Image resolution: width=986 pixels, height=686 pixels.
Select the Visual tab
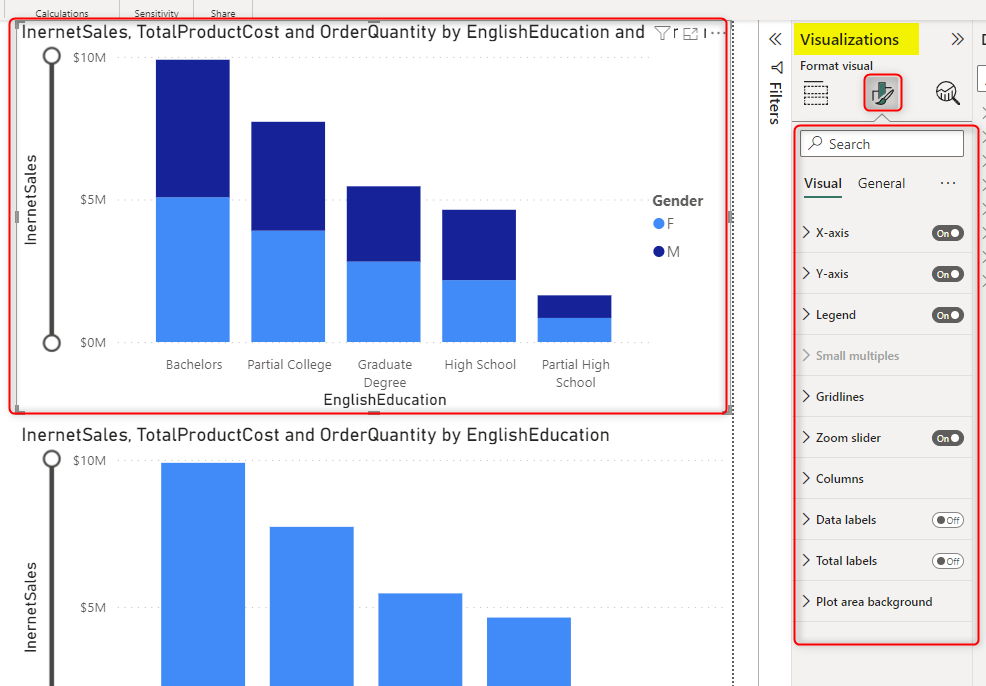coord(823,183)
